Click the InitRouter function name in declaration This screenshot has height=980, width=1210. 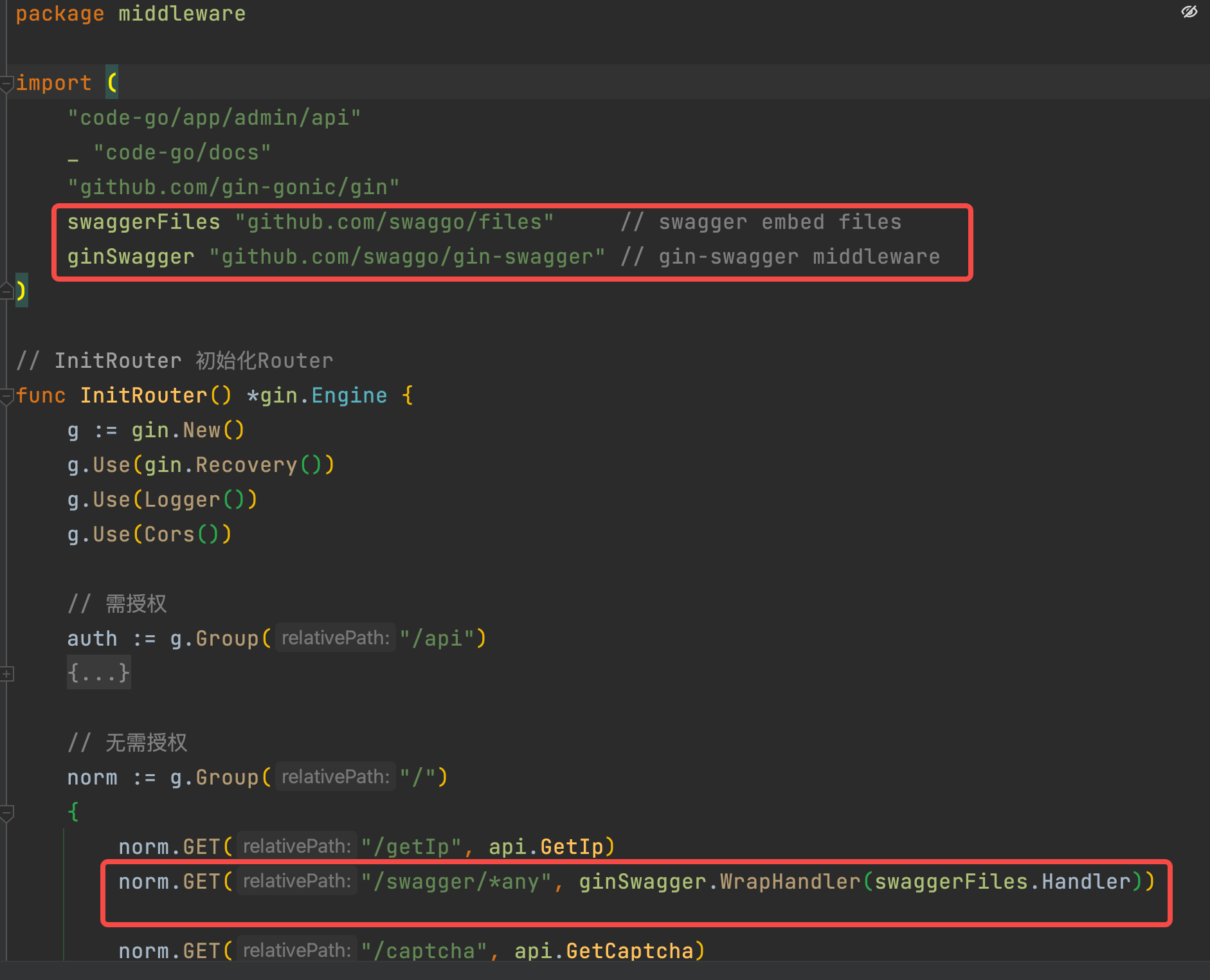[144, 395]
